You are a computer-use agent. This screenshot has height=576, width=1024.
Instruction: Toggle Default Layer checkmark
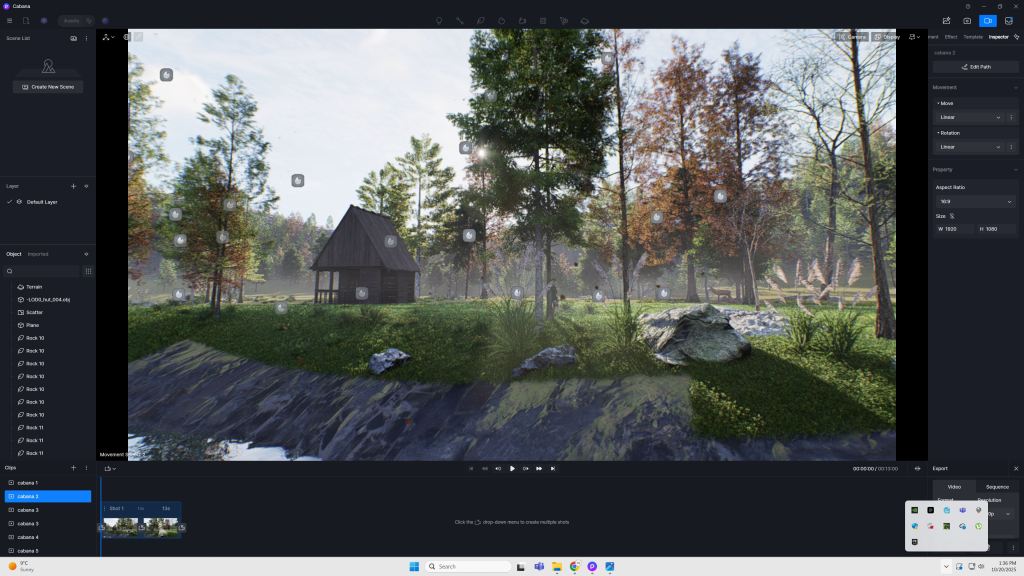[x=9, y=202]
